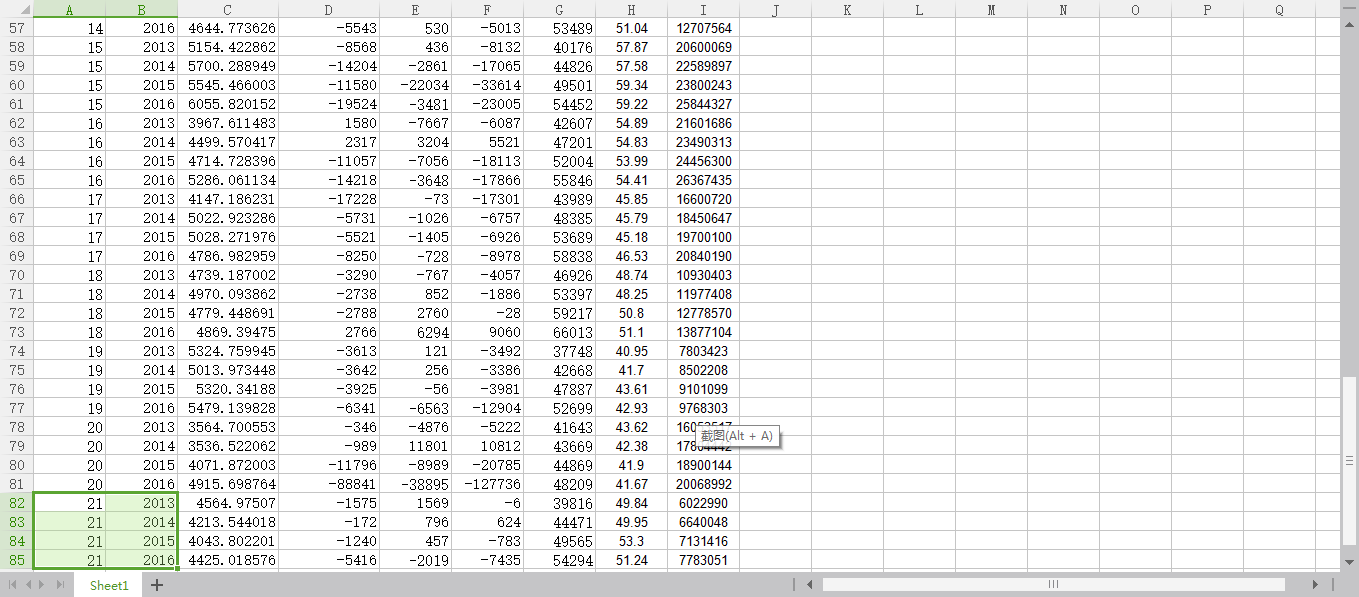The image size is (1359, 597).
Task: Click cell with value -38895
Action: pos(415,484)
